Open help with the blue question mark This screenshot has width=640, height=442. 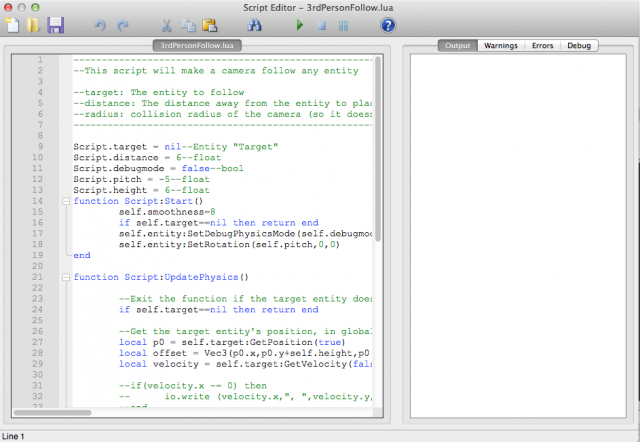[388, 25]
